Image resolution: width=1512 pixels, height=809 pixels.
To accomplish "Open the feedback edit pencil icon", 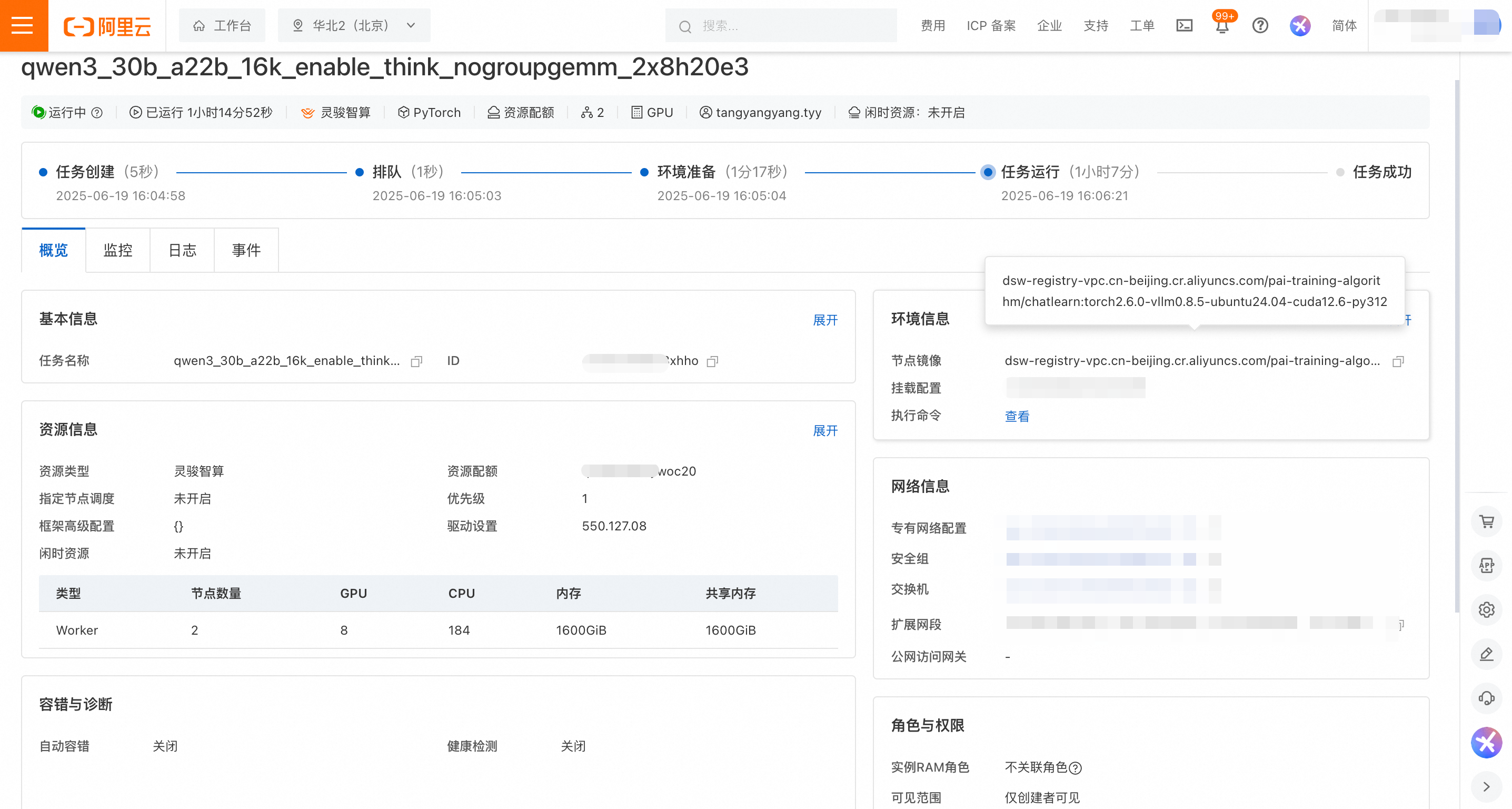I will pos(1486,653).
